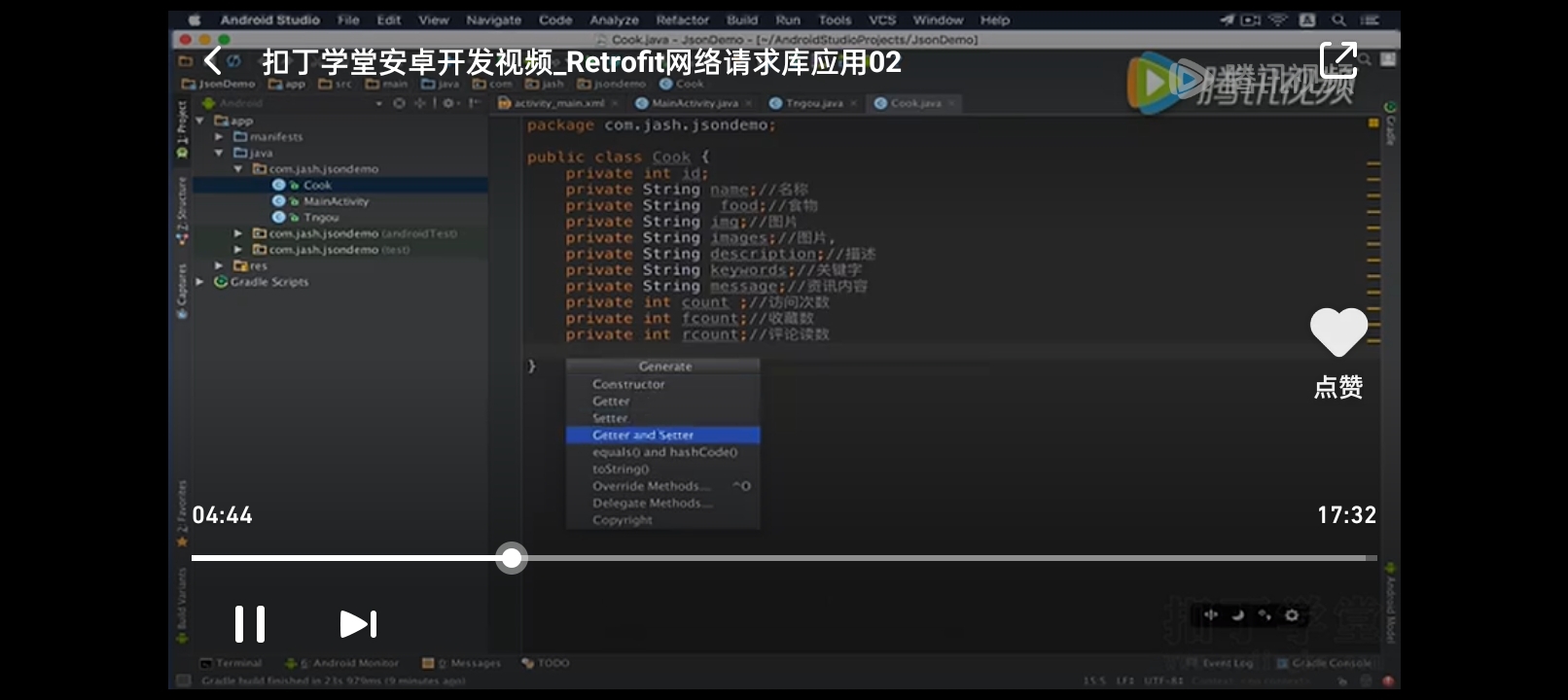Select Tngou class in project tree
Screen dimensions: 1568x700
pos(320,217)
